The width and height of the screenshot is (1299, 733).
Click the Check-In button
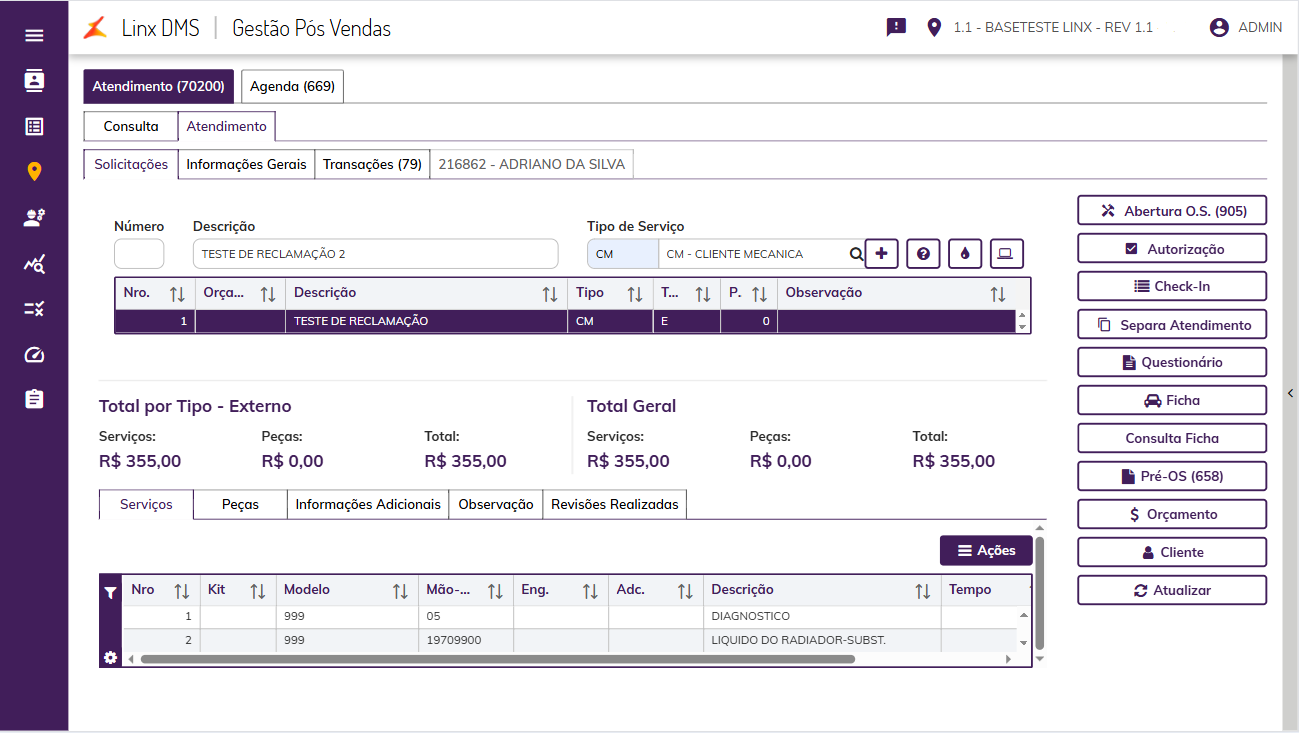pos(1172,286)
